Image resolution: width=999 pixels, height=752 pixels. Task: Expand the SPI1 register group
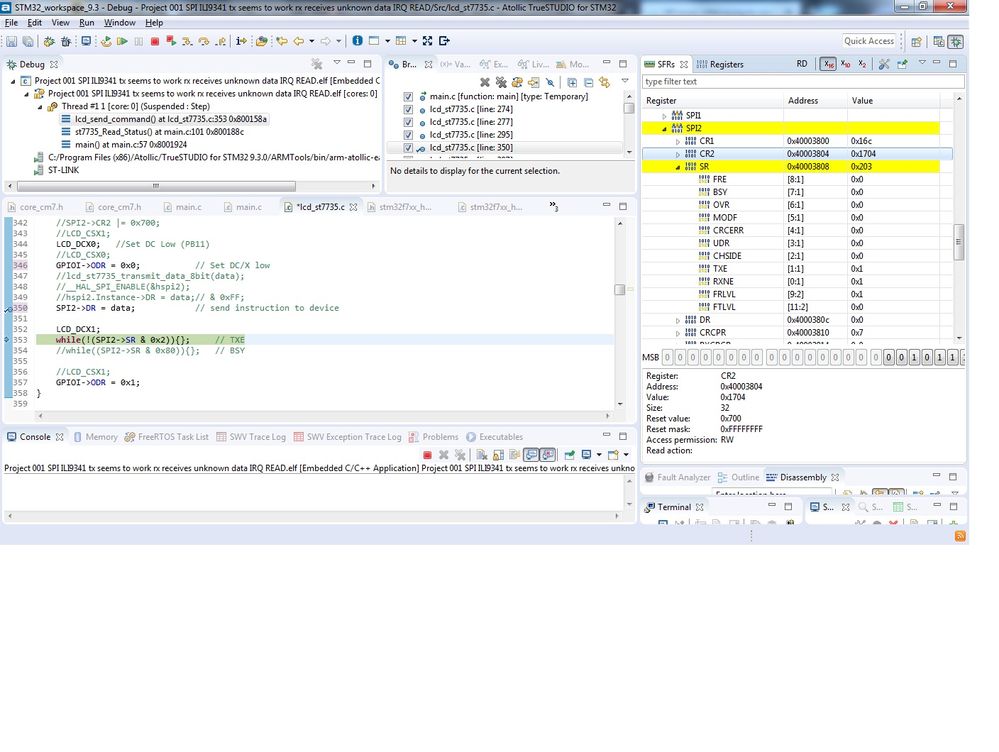pyautogui.click(x=664, y=116)
